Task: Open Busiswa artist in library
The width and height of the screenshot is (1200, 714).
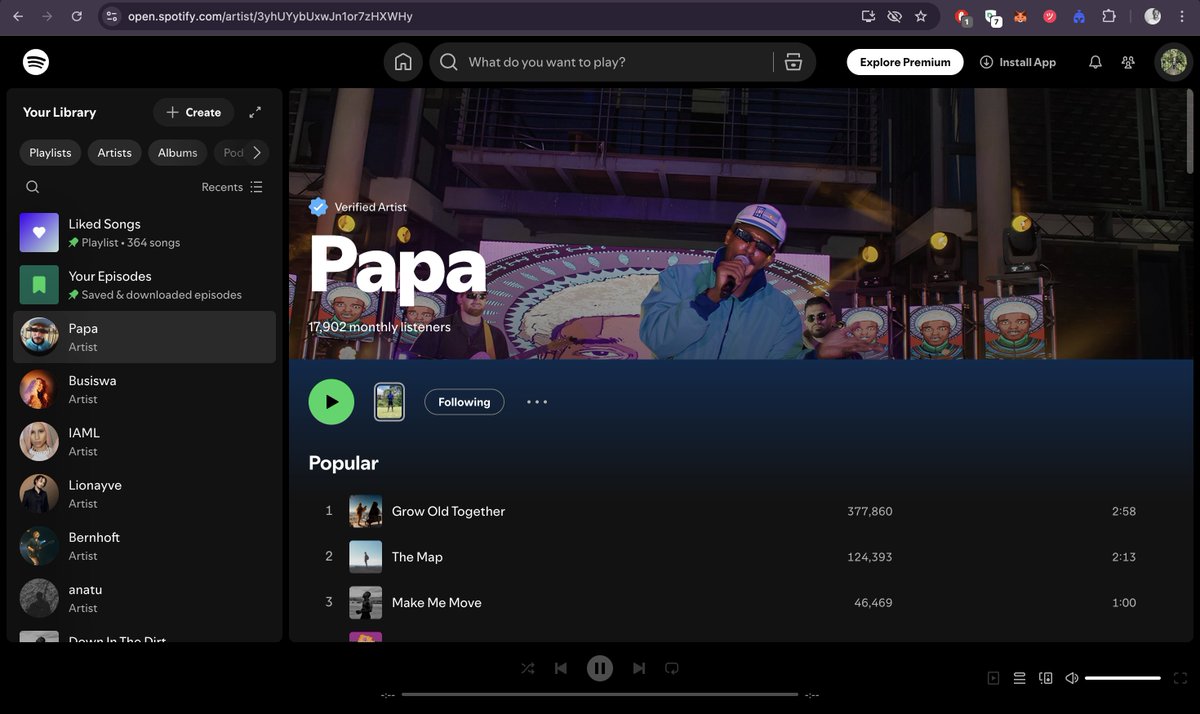Action: click(x=145, y=389)
